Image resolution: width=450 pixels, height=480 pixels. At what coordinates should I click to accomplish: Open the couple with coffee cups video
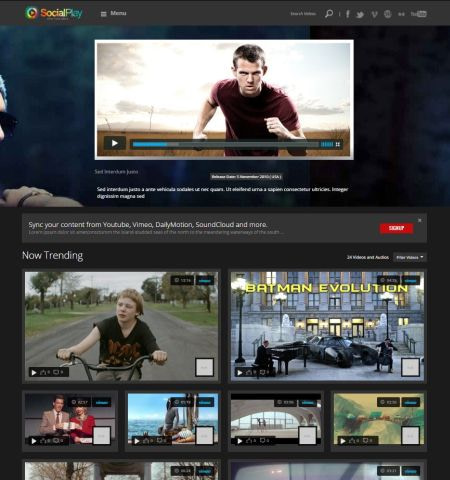click(x=70, y=419)
